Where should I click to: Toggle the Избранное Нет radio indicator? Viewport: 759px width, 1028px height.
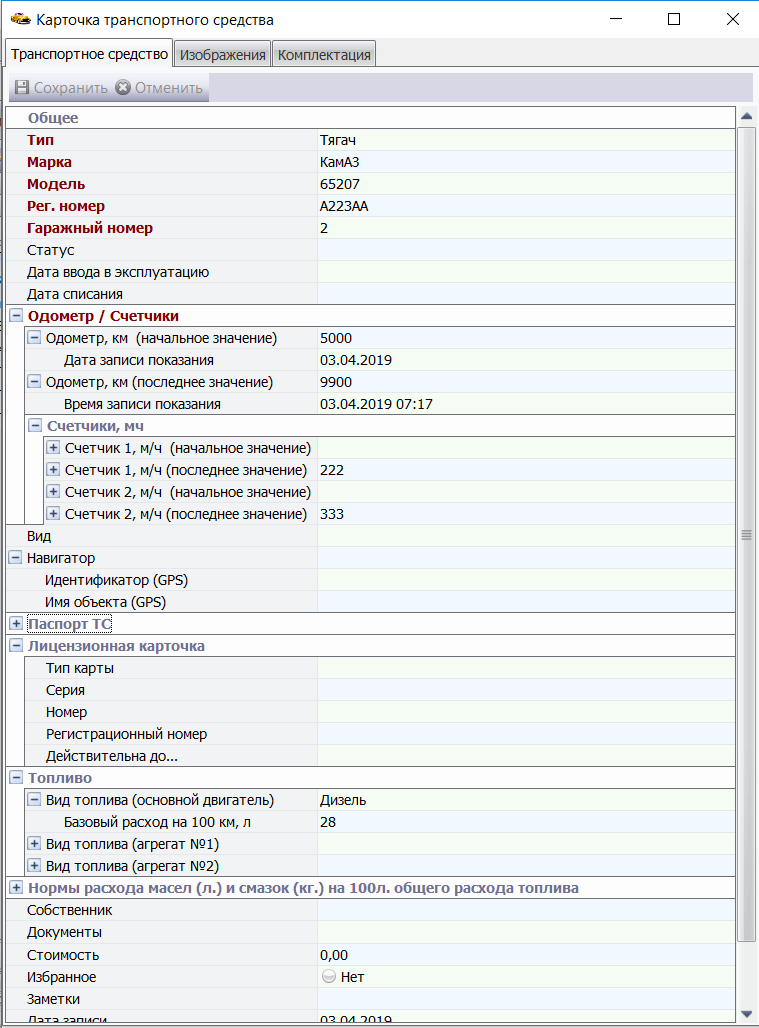[329, 977]
